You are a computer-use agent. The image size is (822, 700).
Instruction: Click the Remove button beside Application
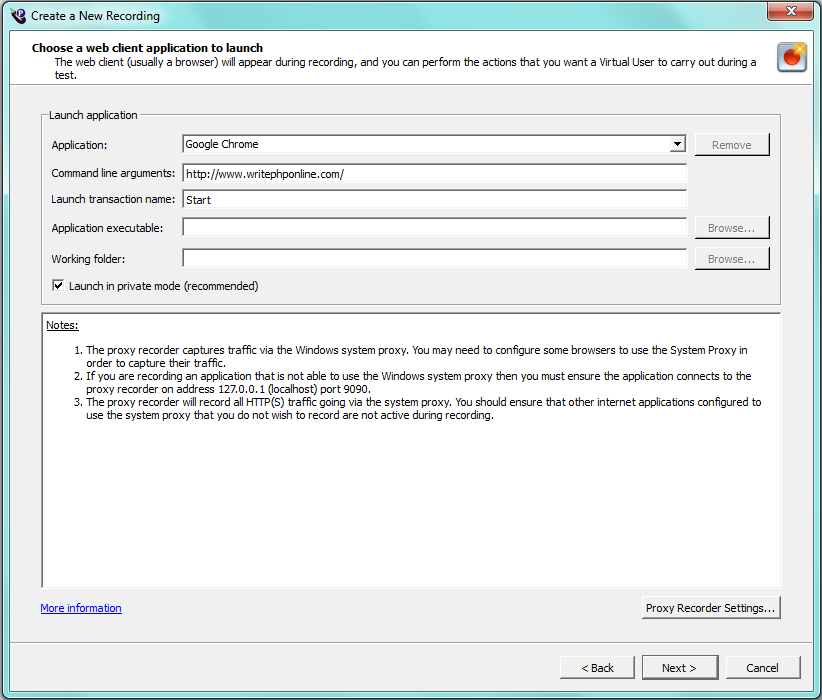[731, 145]
